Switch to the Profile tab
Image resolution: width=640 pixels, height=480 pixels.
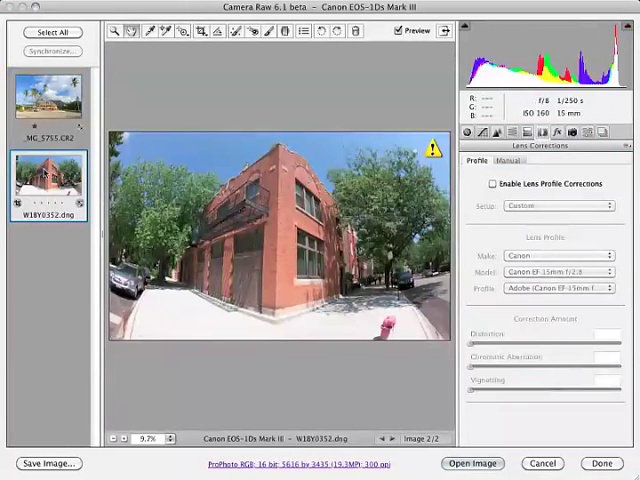[x=477, y=161]
